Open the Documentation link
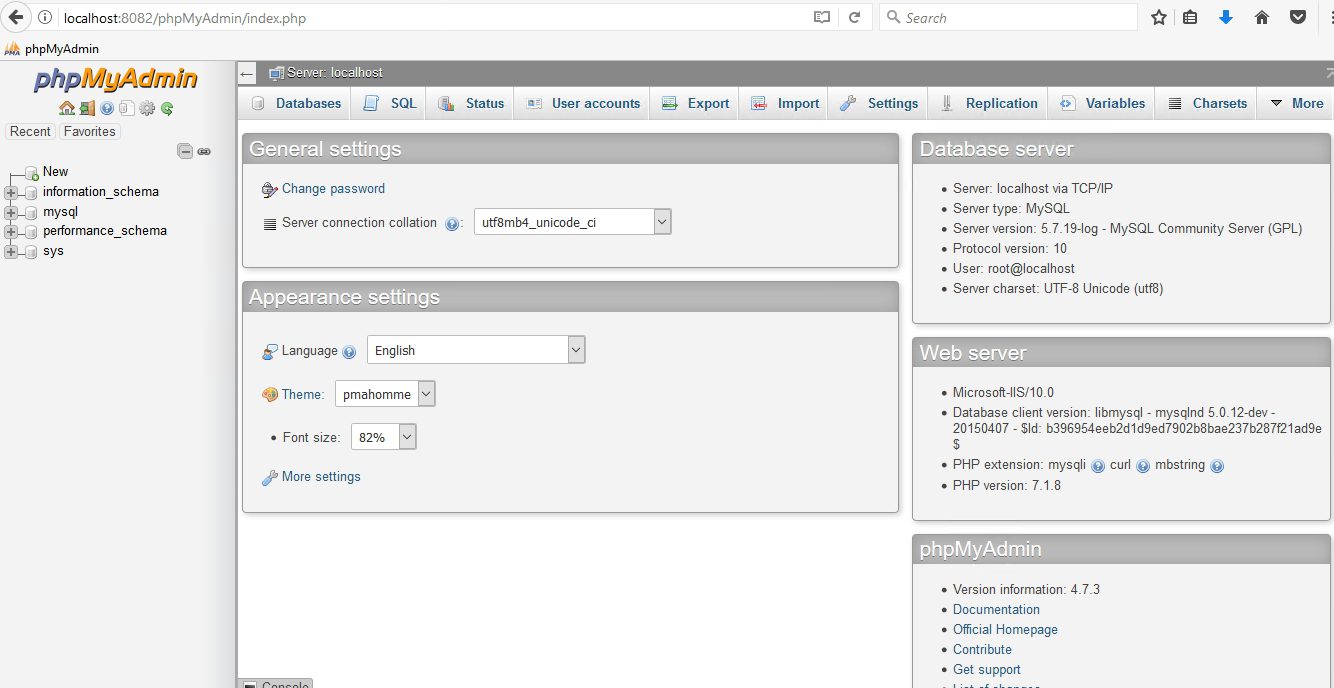 coord(996,609)
